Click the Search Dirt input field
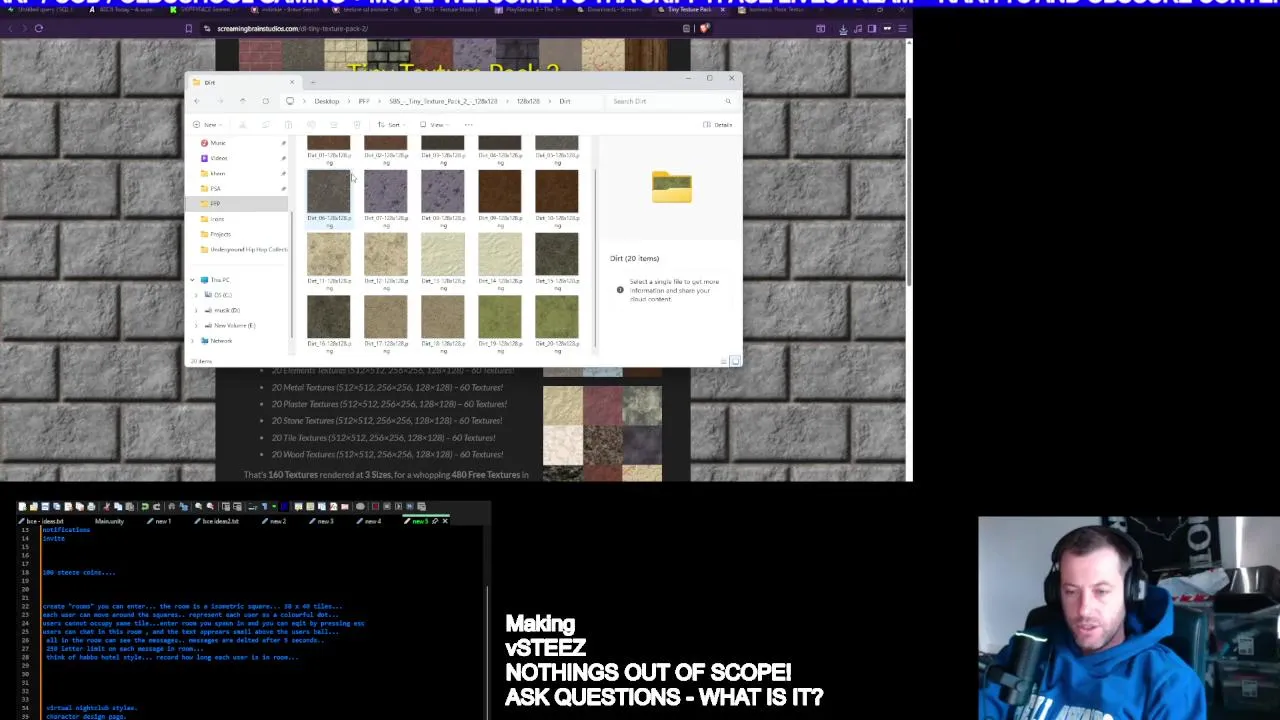Viewport: 1280px width, 720px height. coord(671,101)
